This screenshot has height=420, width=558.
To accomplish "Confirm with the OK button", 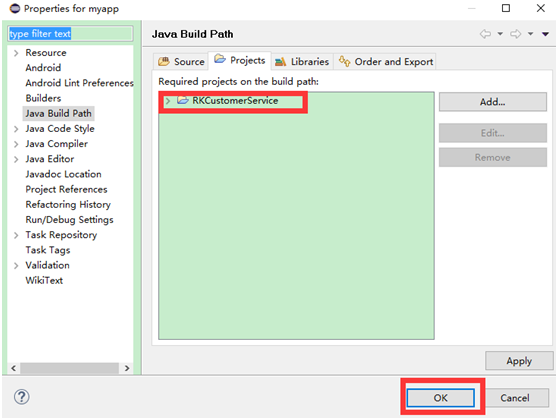I will (x=441, y=398).
